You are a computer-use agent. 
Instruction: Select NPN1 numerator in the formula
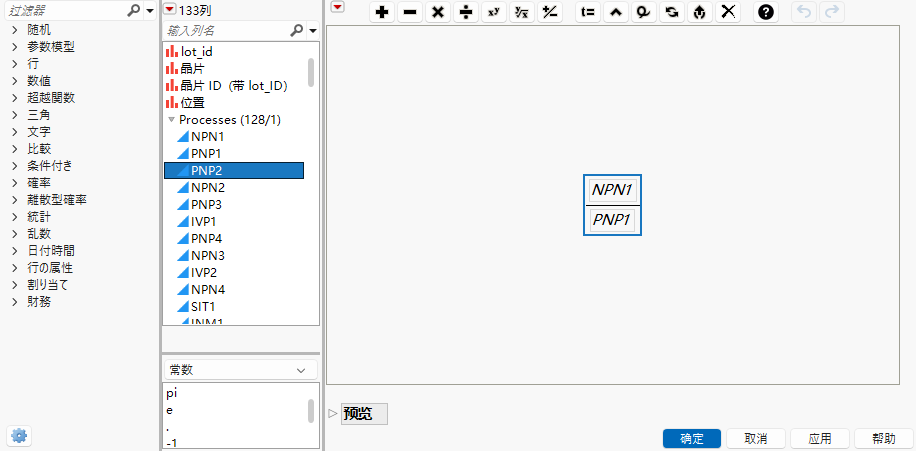612,190
